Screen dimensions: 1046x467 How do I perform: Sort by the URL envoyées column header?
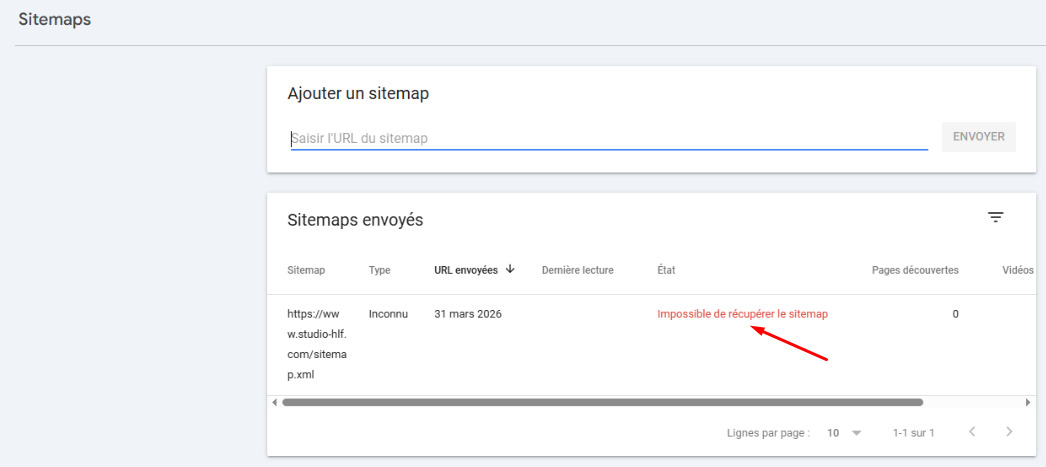pos(465,270)
